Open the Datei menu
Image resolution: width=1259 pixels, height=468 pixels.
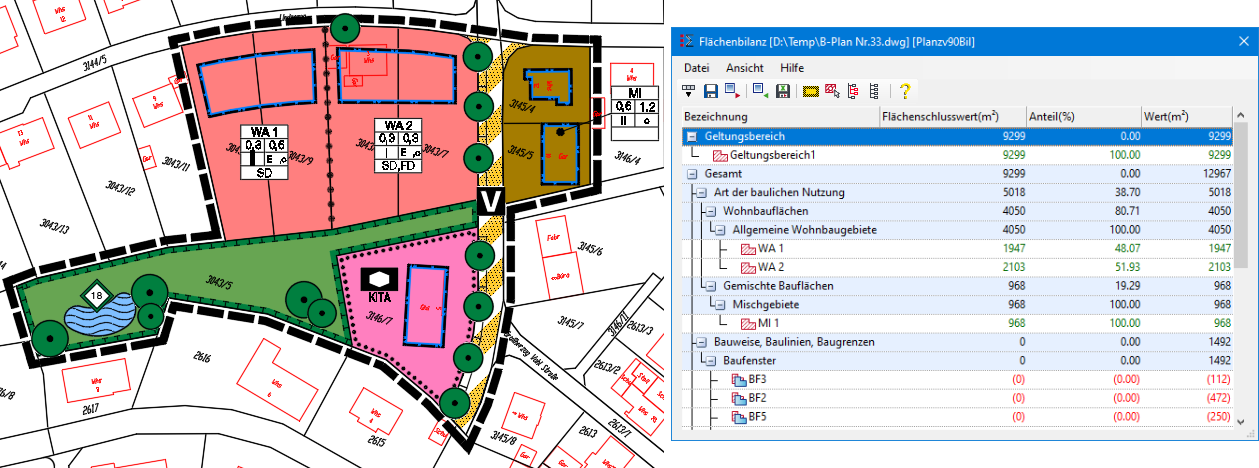[x=698, y=67]
